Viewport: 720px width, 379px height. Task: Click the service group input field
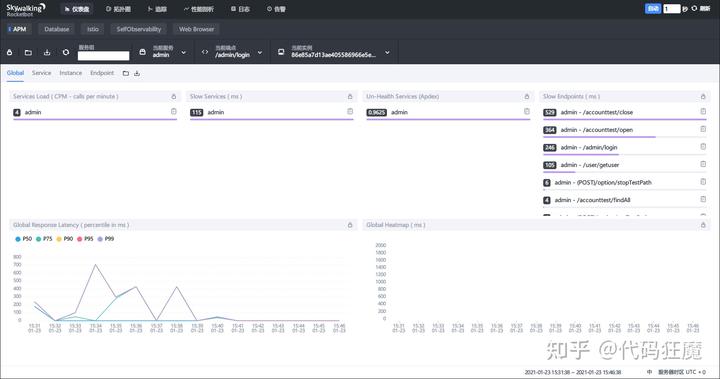pos(103,56)
